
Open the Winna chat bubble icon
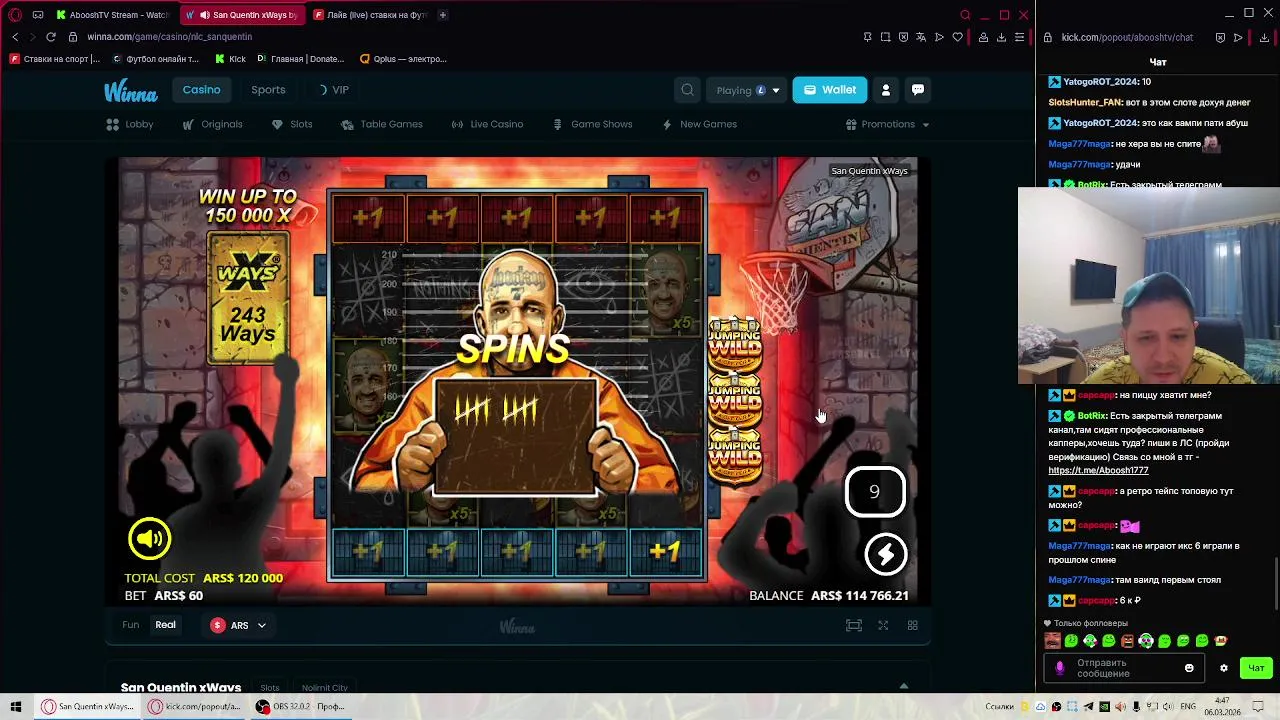click(917, 90)
